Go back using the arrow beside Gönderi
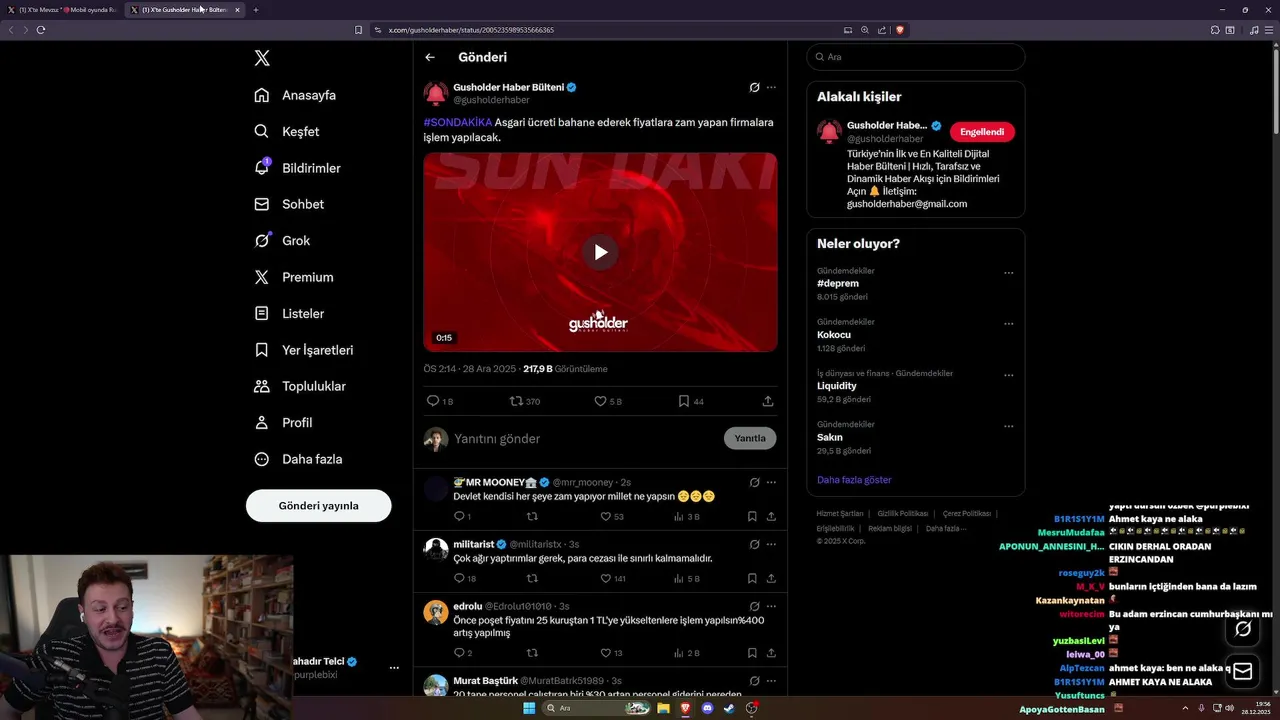This screenshot has height=720, width=1280. [430, 58]
